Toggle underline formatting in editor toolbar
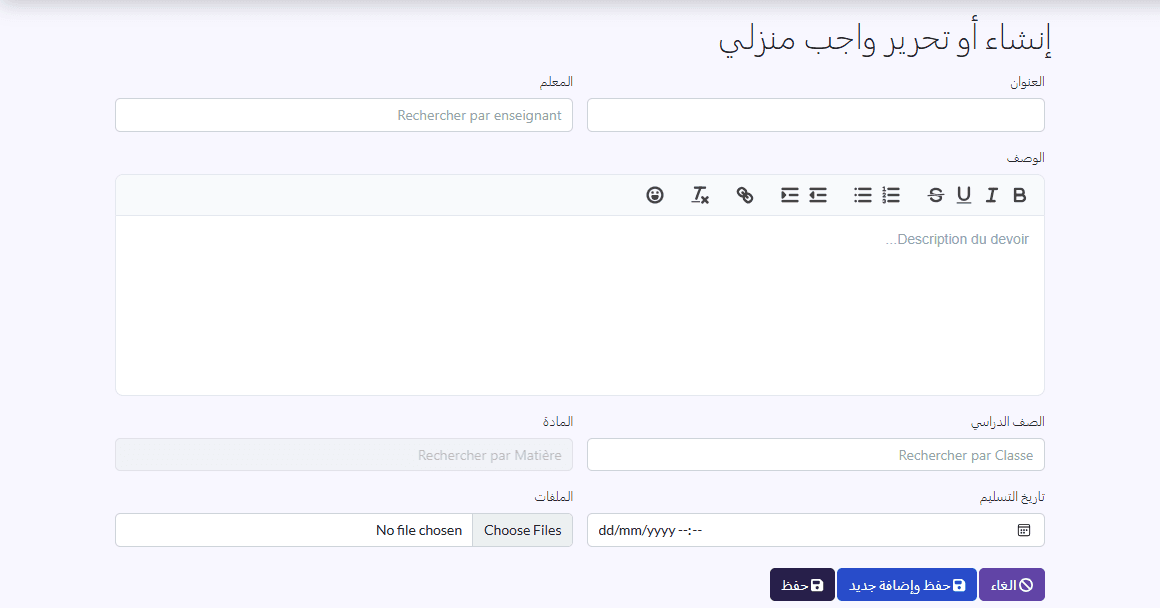Image resolution: width=1160 pixels, height=608 pixels. click(x=963, y=195)
